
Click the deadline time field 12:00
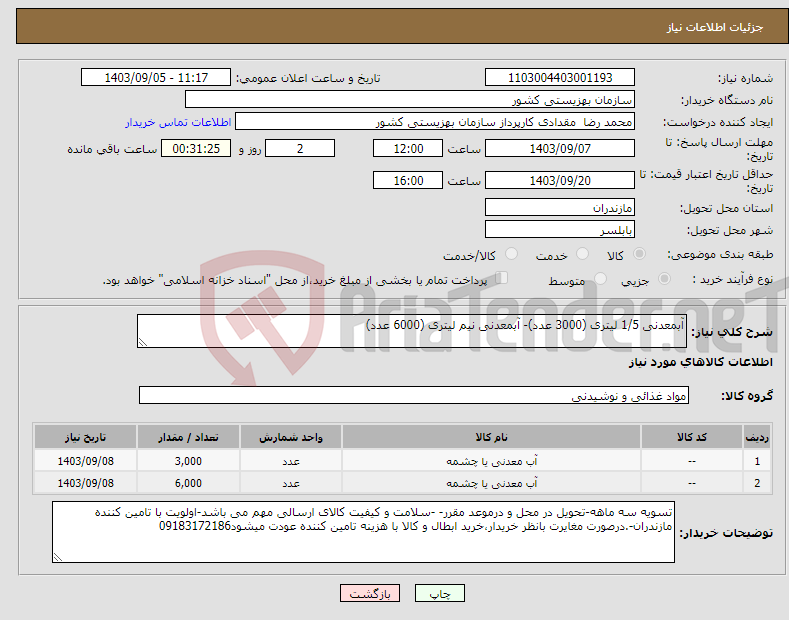(408, 148)
